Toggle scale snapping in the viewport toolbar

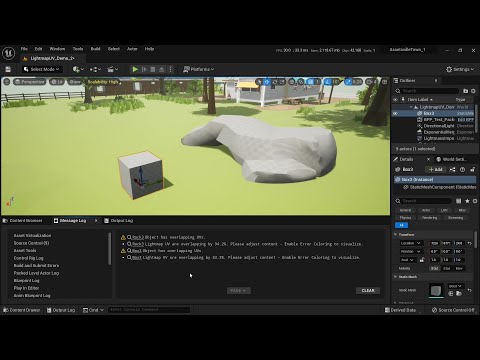(349, 82)
